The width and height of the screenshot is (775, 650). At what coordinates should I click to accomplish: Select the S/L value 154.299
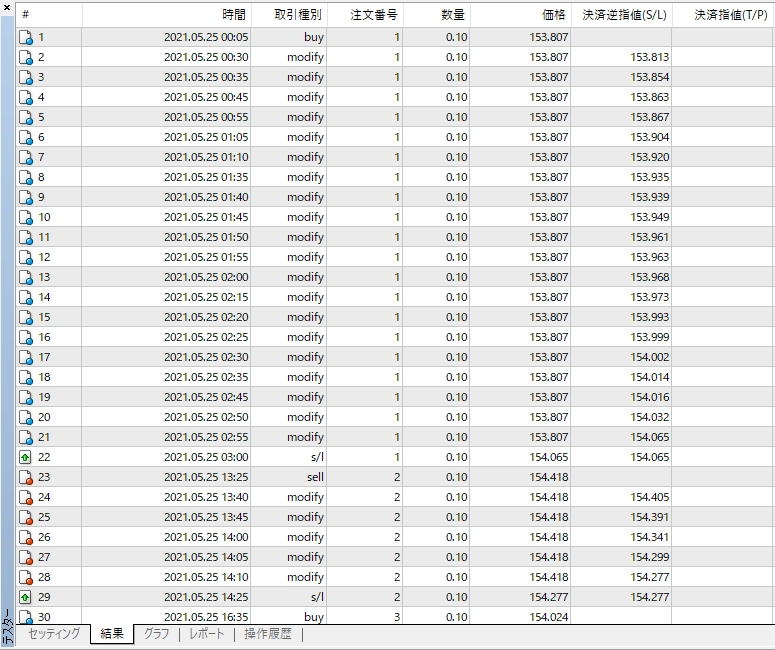(x=649, y=558)
